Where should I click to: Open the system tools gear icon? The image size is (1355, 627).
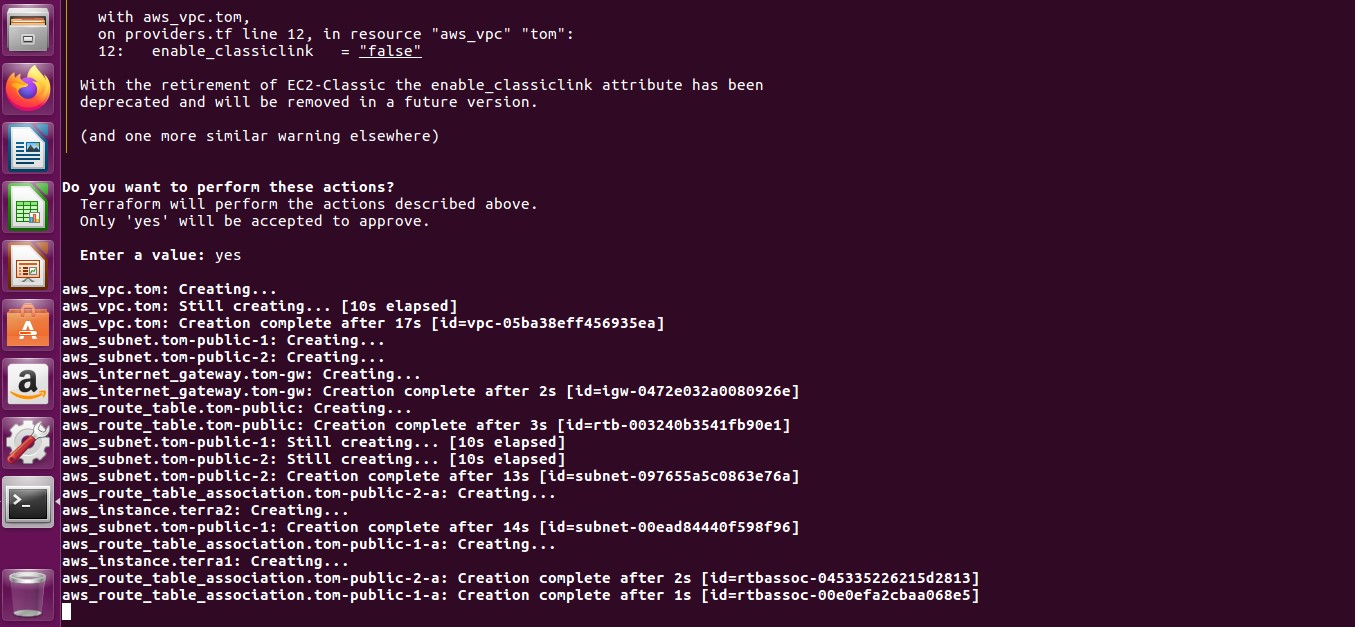[27, 442]
